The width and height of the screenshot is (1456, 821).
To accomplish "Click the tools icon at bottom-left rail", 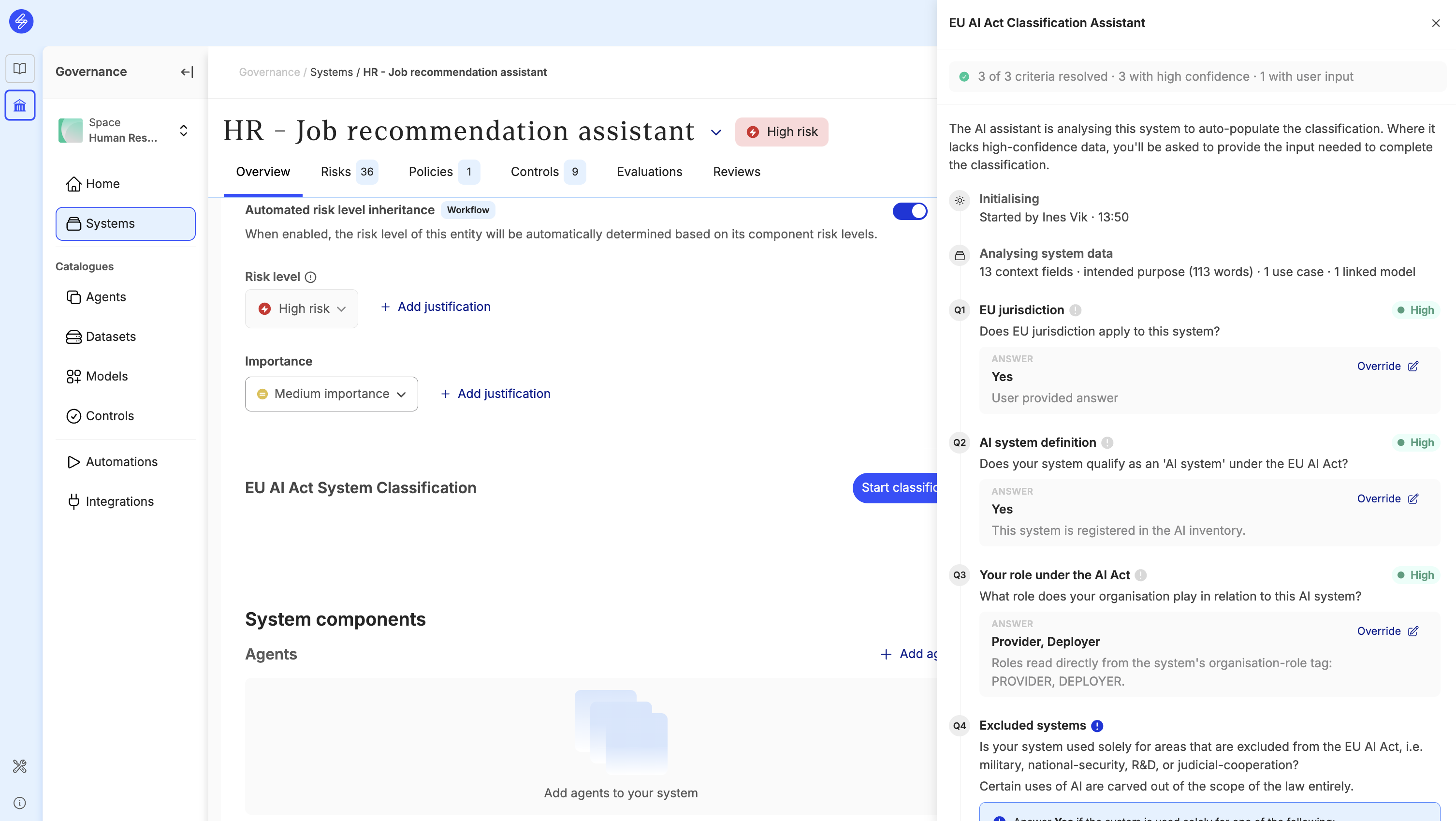I will [20, 766].
